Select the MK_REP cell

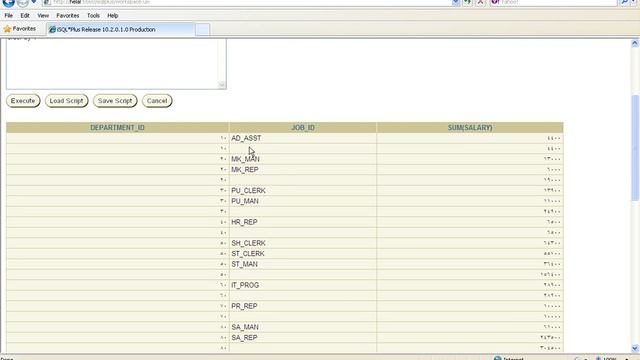click(303, 170)
